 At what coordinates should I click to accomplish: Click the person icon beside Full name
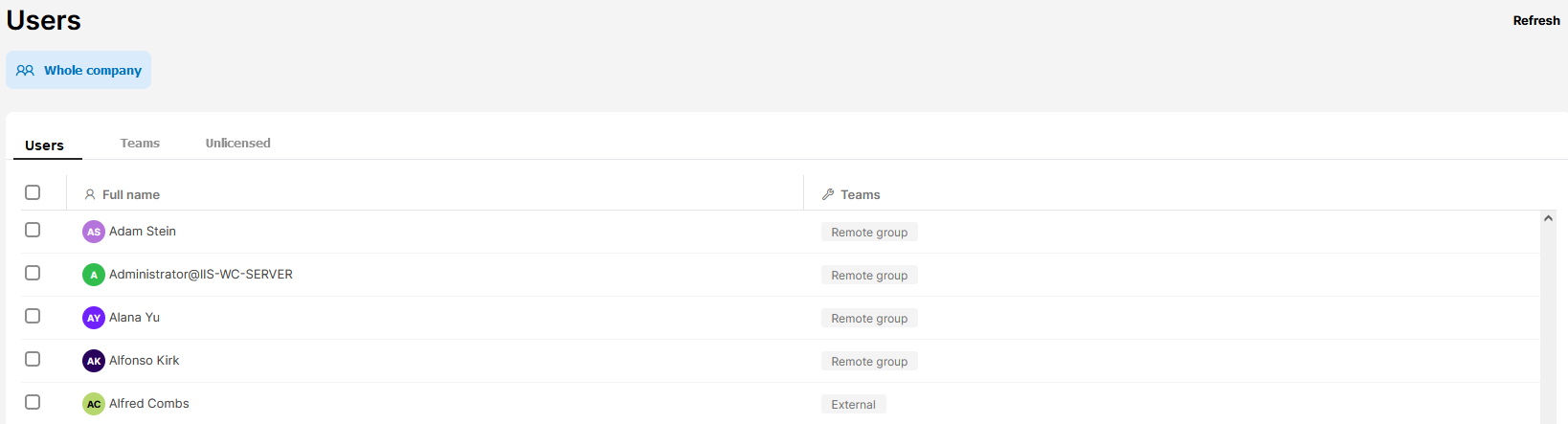pos(90,194)
